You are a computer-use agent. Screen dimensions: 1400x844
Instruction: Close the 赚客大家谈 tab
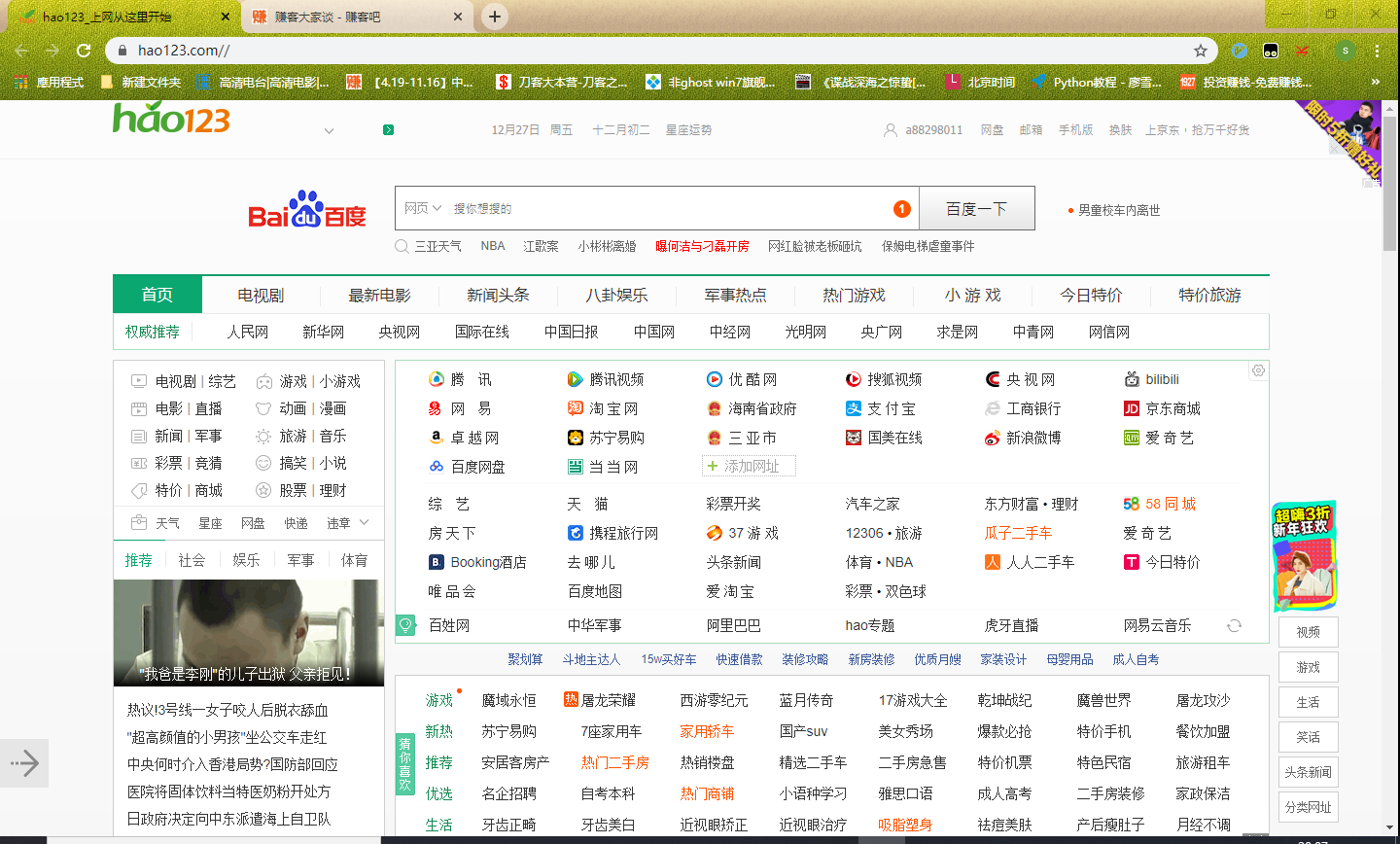point(458,17)
